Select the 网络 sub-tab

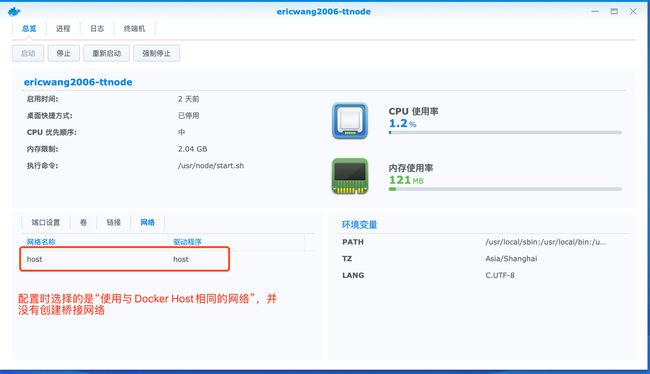147,222
